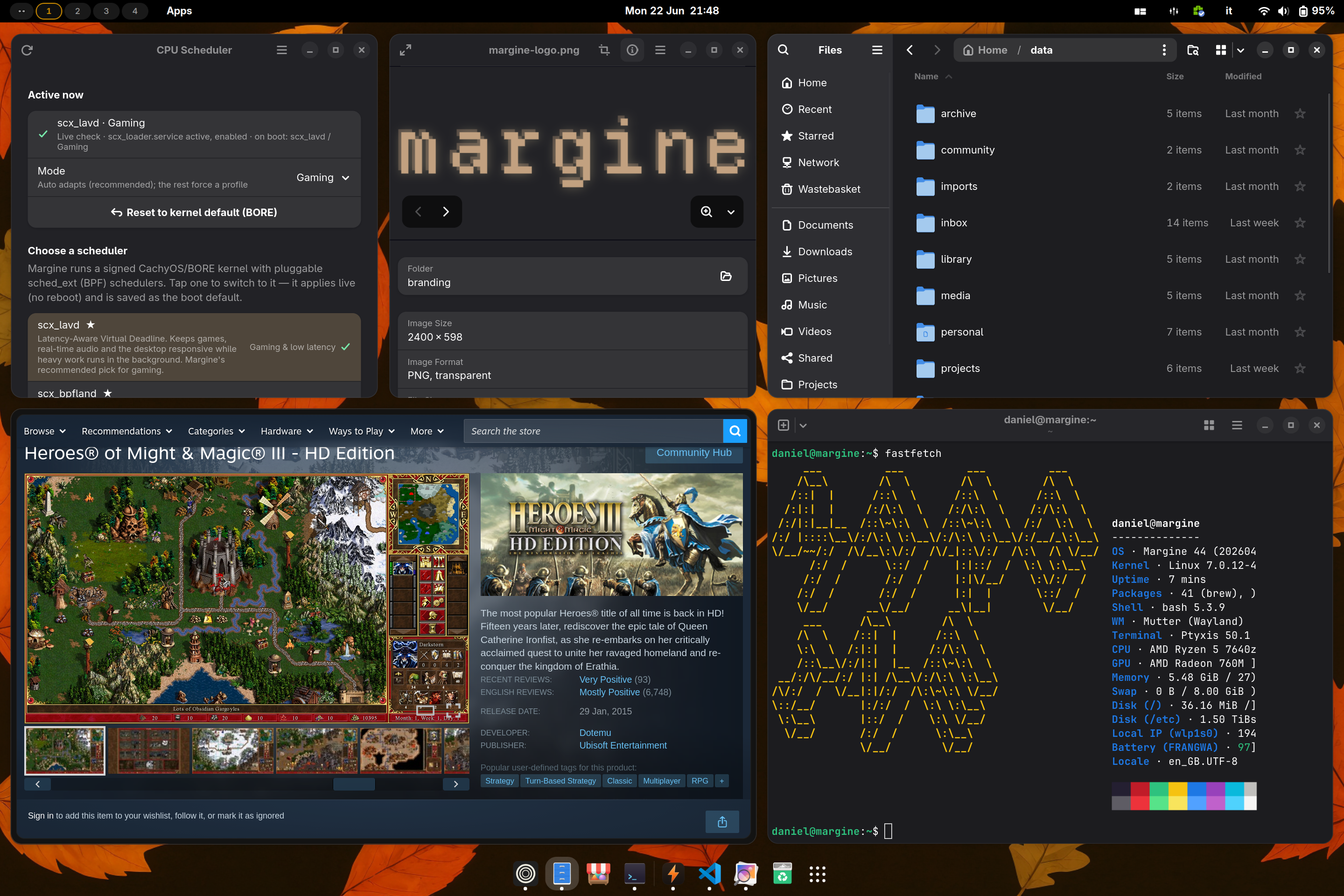The width and height of the screenshot is (1344, 896).
Task: Select the snowy map screenshot thumbnail
Action: pos(232,751)
